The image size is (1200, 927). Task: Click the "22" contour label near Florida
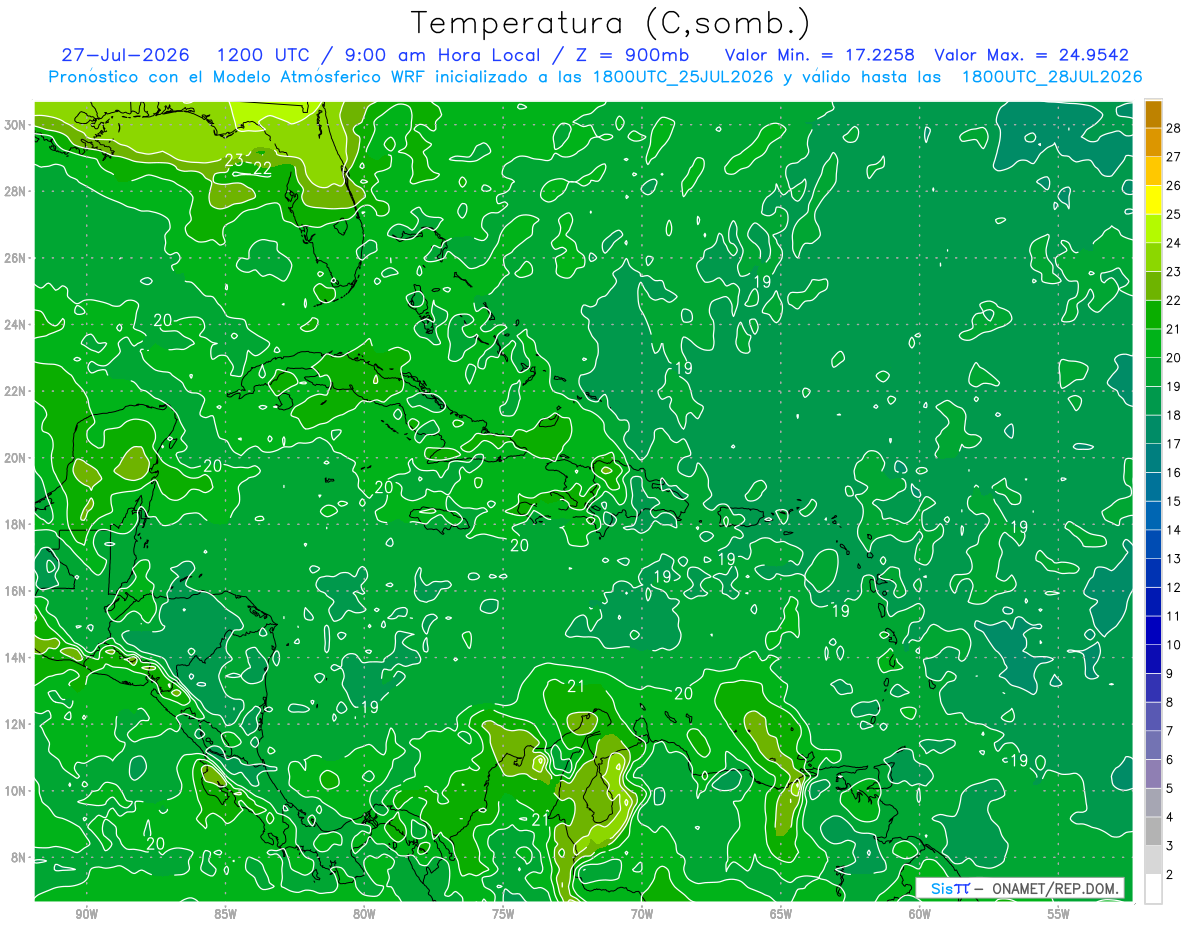click(263, 168)
